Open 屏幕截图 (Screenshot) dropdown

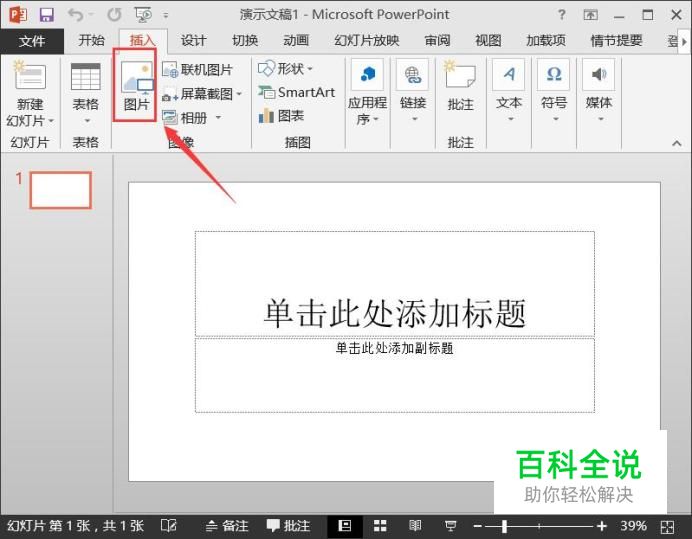[x=203, y=94]
